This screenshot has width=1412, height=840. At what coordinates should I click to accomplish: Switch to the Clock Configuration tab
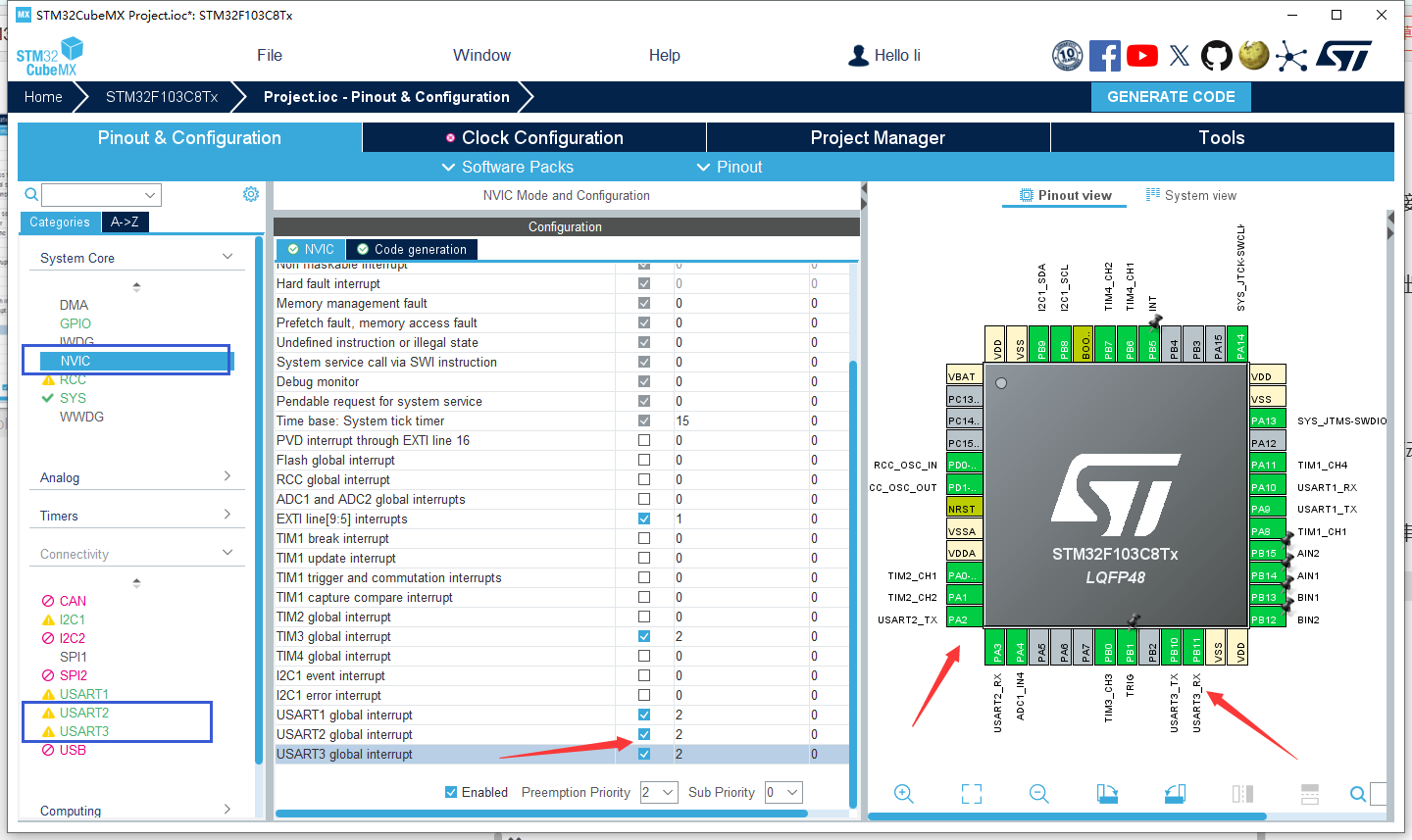pos(534,137)
